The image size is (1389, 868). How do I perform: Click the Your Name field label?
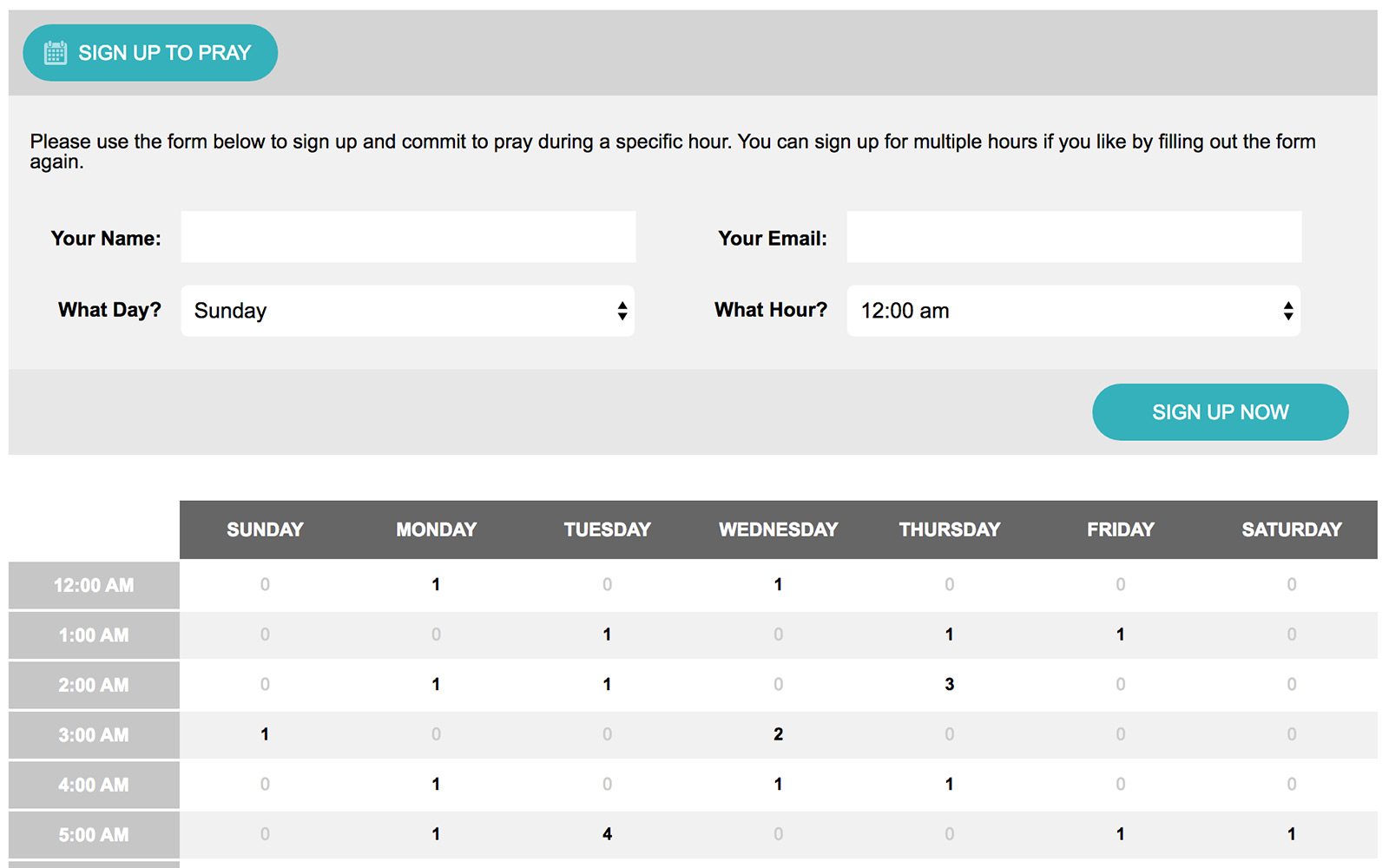coord(106,239)
